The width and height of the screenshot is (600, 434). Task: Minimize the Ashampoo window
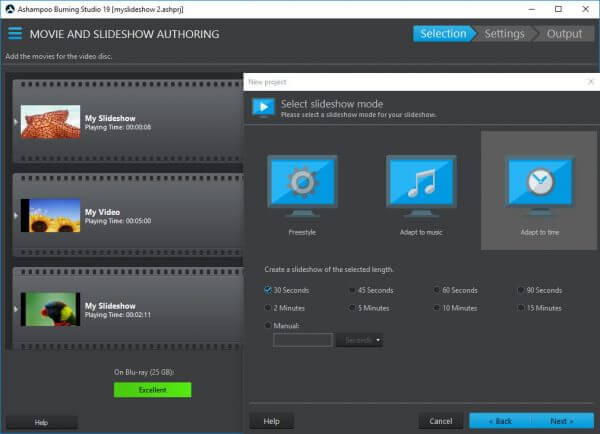(x=532, y=9)
